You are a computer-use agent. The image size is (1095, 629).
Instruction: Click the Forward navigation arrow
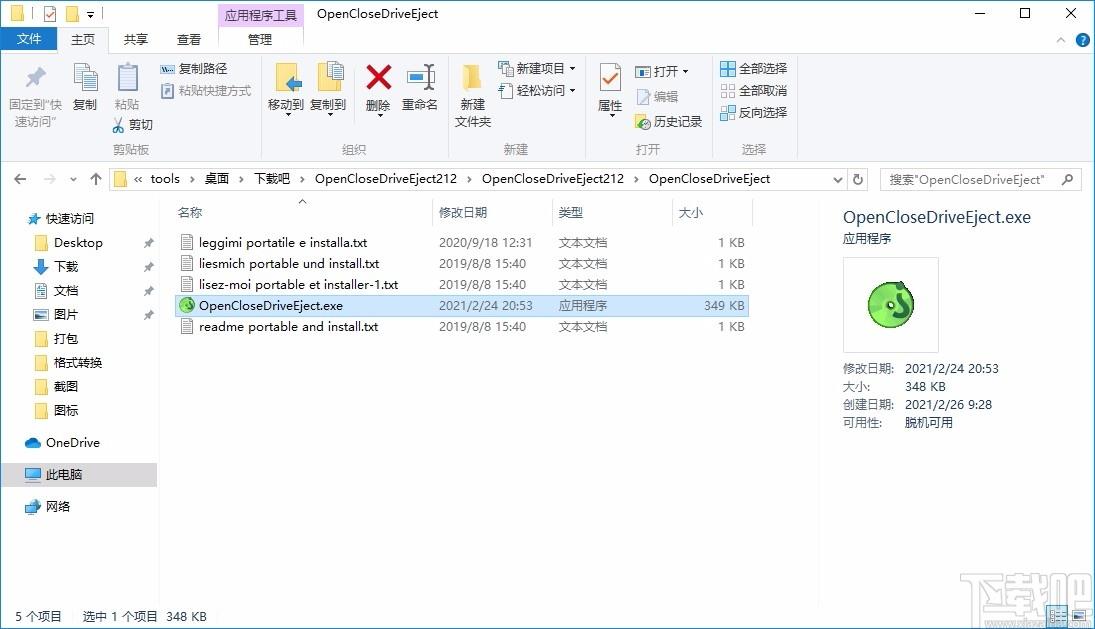coord(50,179)
